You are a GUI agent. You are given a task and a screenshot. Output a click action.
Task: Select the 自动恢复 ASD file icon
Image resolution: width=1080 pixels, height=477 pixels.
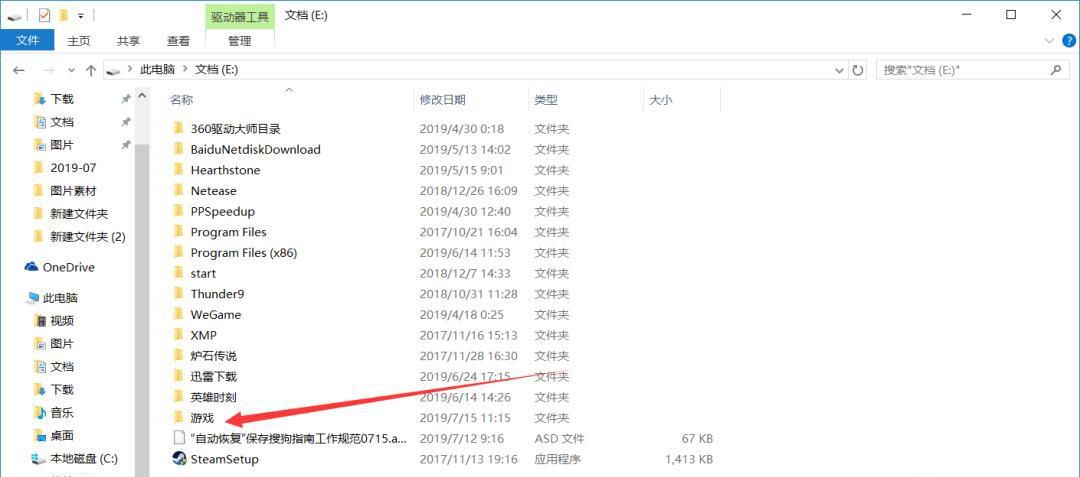click(x=178, y=438)
